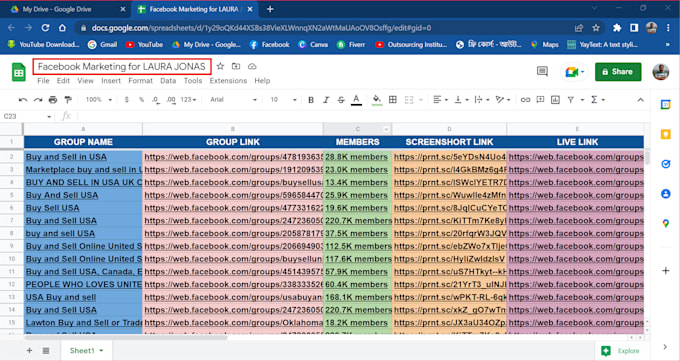Open text wrapping dropdown

point(481,100)
